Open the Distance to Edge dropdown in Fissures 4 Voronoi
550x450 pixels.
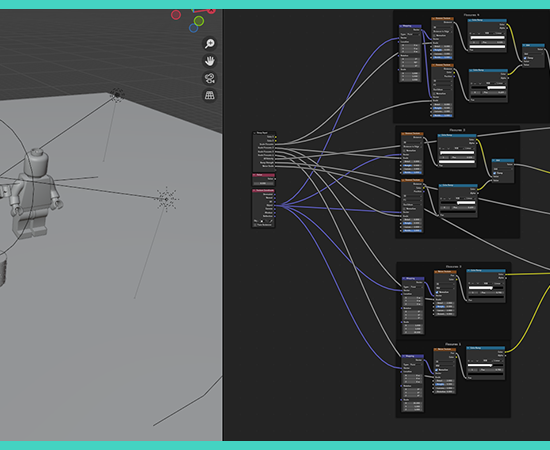coord(442,32)
